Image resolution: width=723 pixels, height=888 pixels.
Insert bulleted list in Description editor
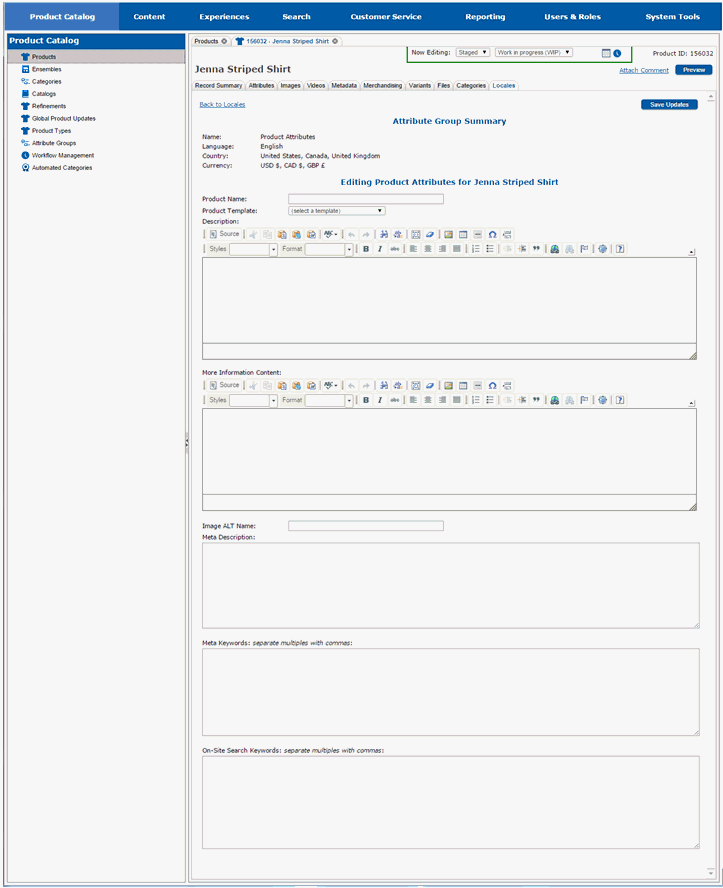point(490,249)
